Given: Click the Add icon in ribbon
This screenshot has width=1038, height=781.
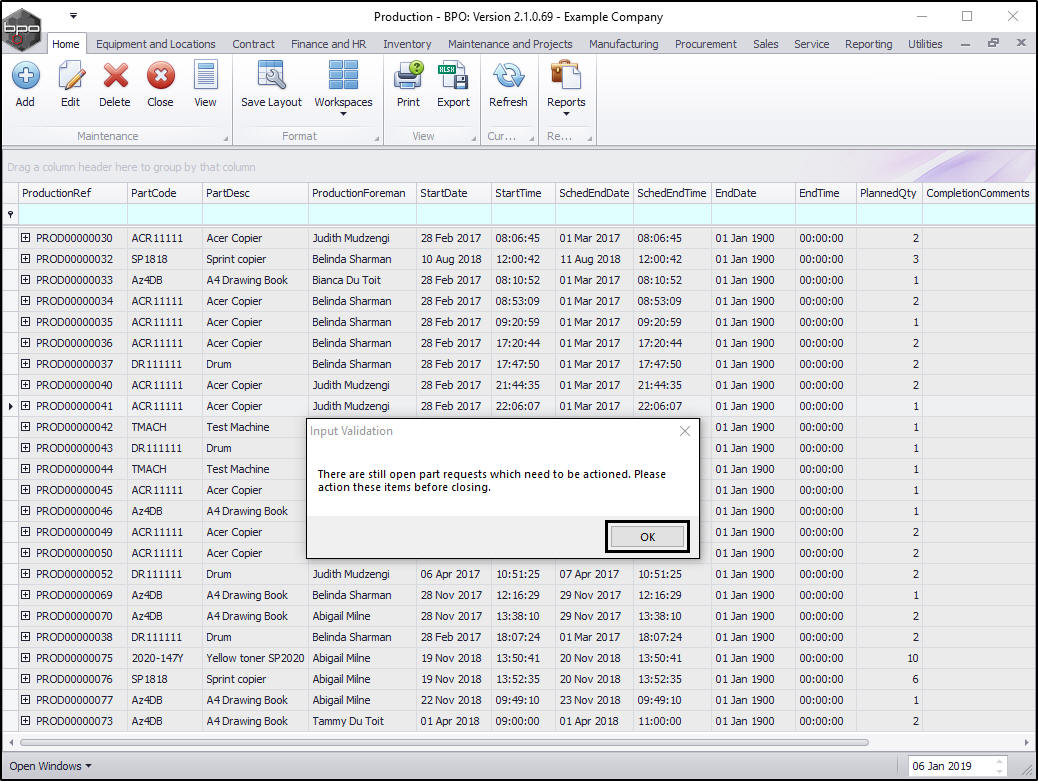Looking at the screenshot, I should click(25, 84).
